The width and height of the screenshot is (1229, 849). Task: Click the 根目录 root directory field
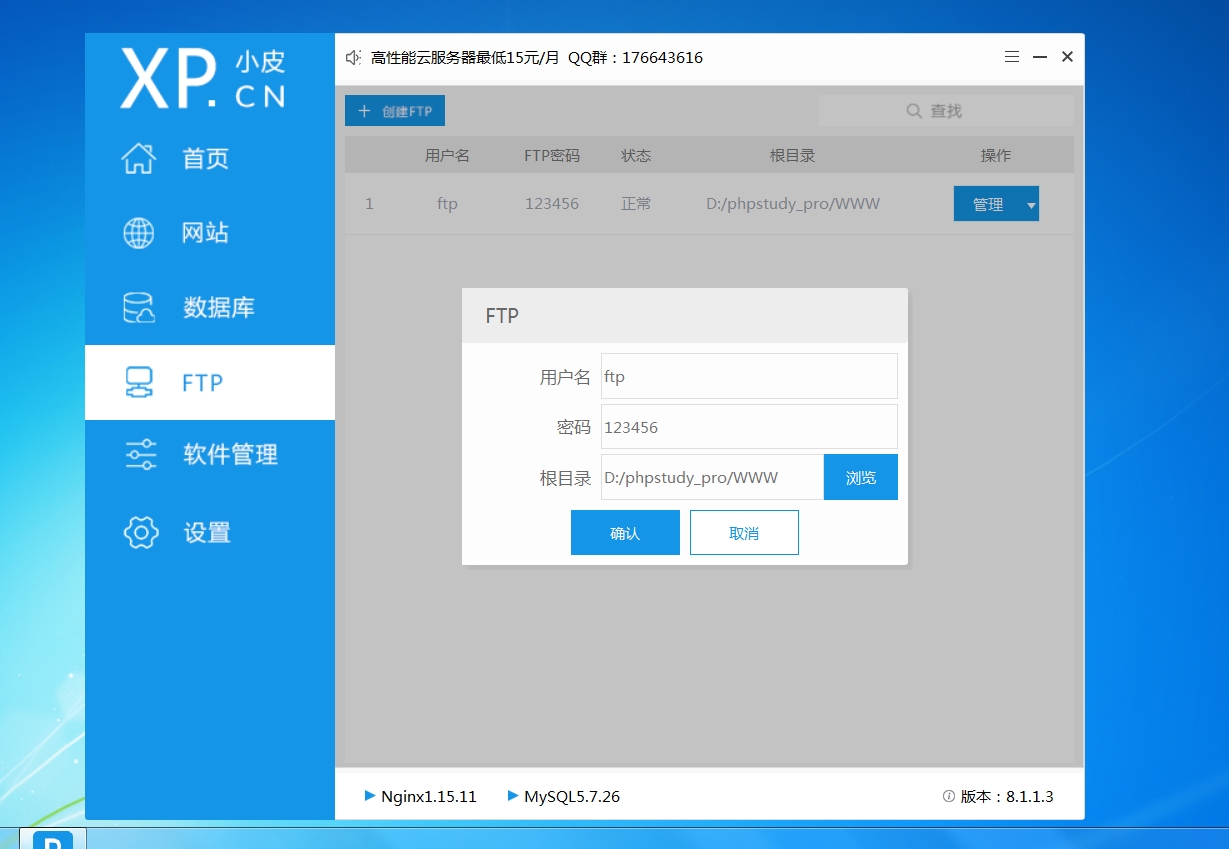pos(712,477)
